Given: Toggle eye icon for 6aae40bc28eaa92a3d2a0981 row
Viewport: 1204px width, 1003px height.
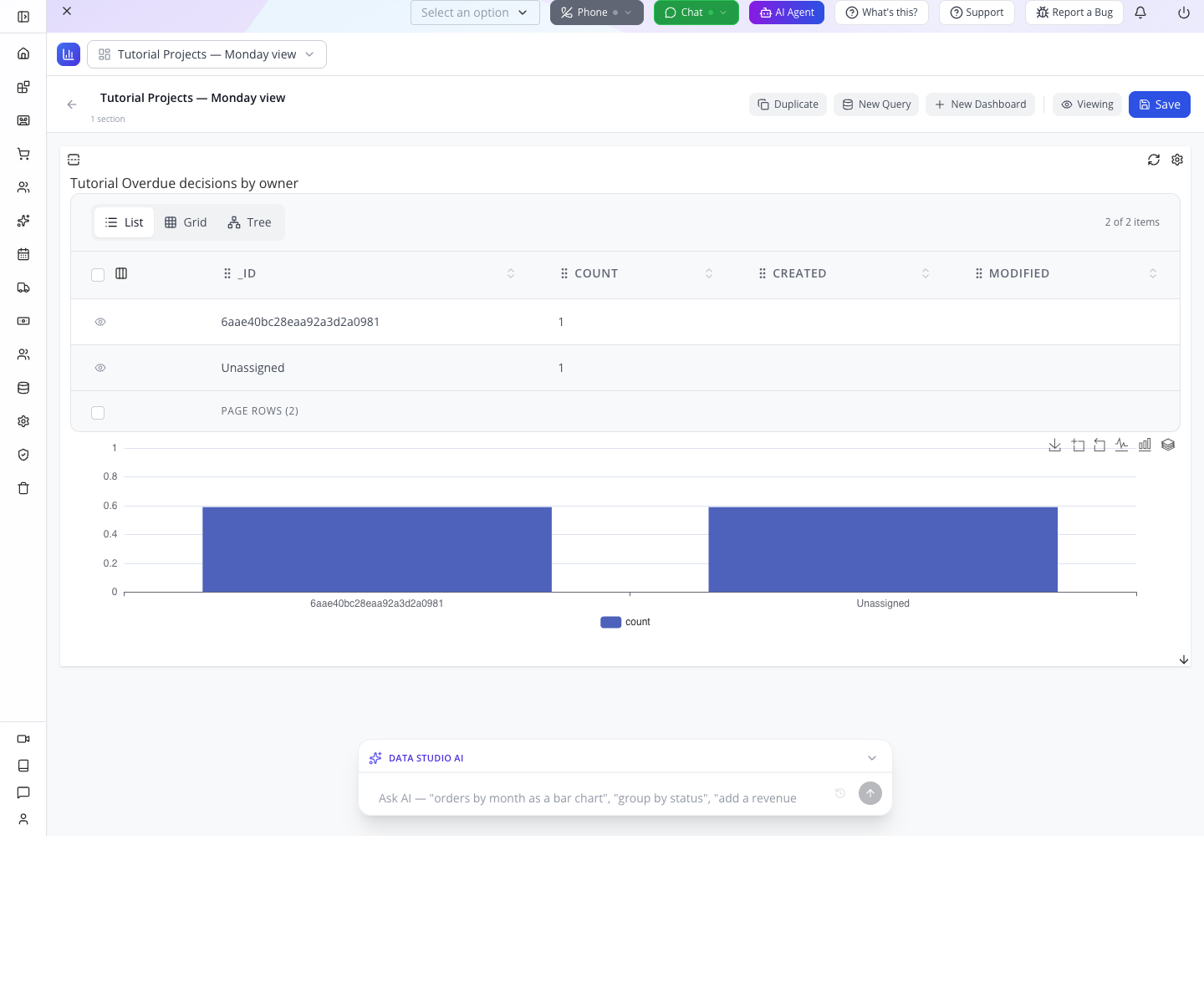Looking at the screenshot, I should pyautogui.click(x=100, y=322).
